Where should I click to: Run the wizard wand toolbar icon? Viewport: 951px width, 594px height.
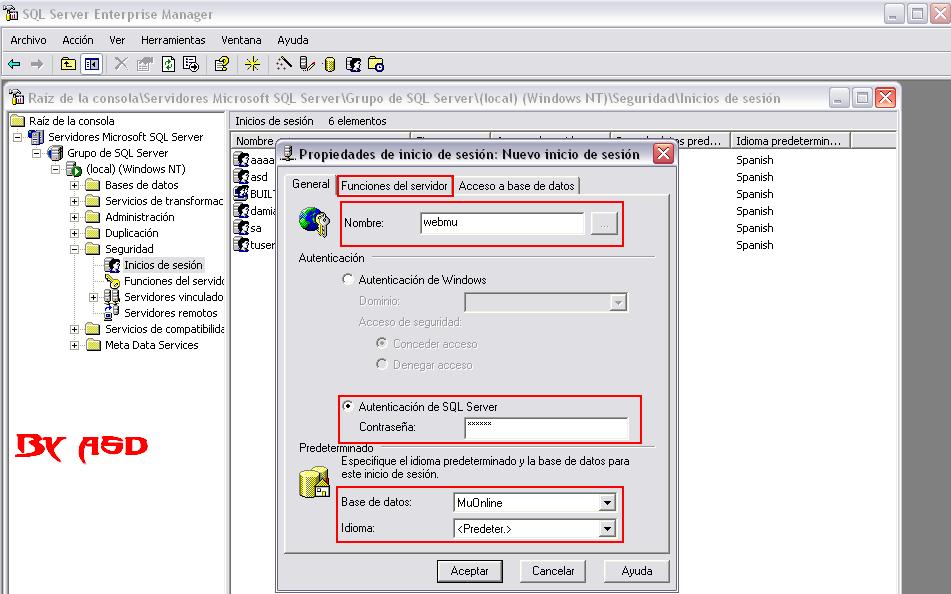[283, 64]
